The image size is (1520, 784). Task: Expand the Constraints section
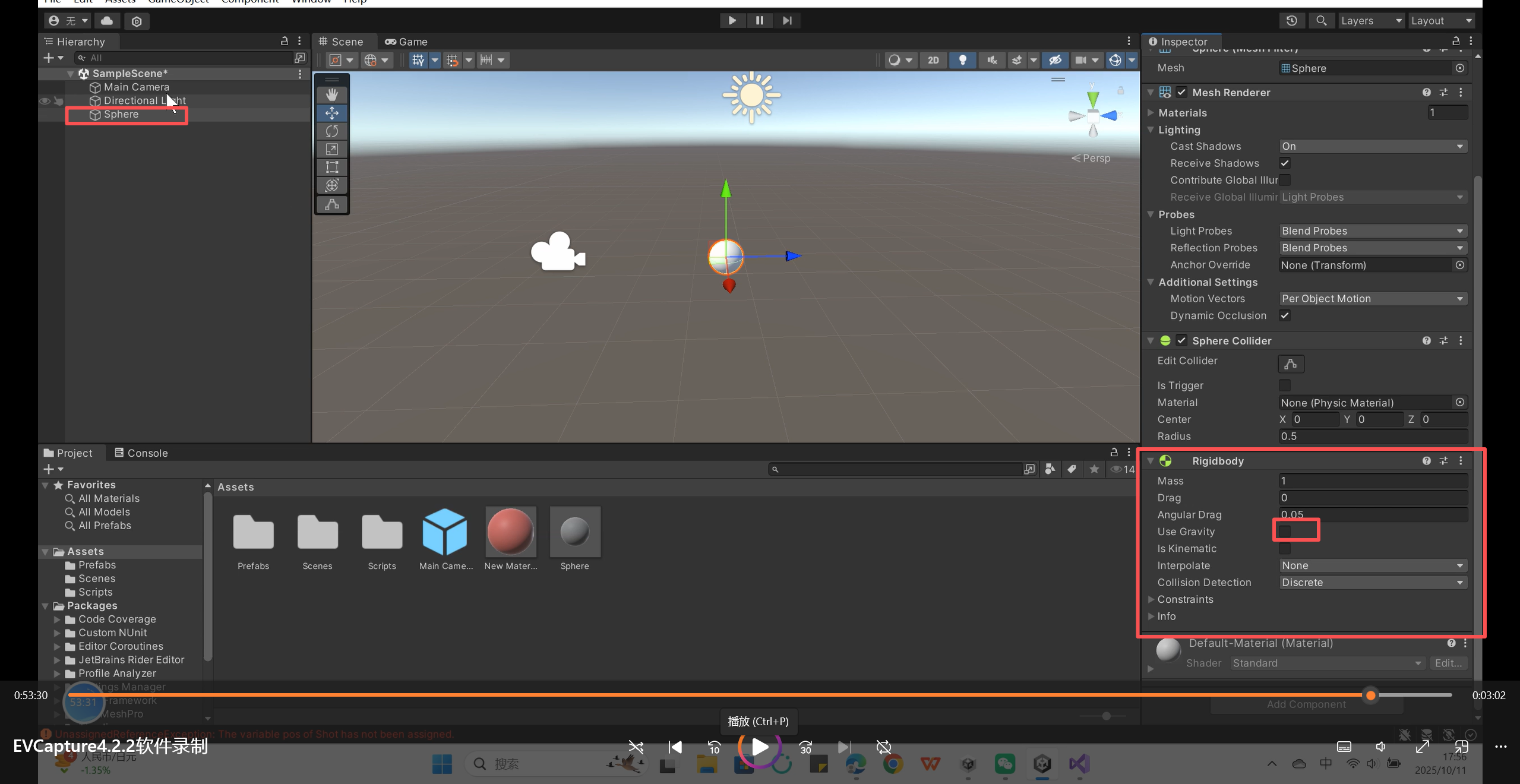tap(1151, 599)
